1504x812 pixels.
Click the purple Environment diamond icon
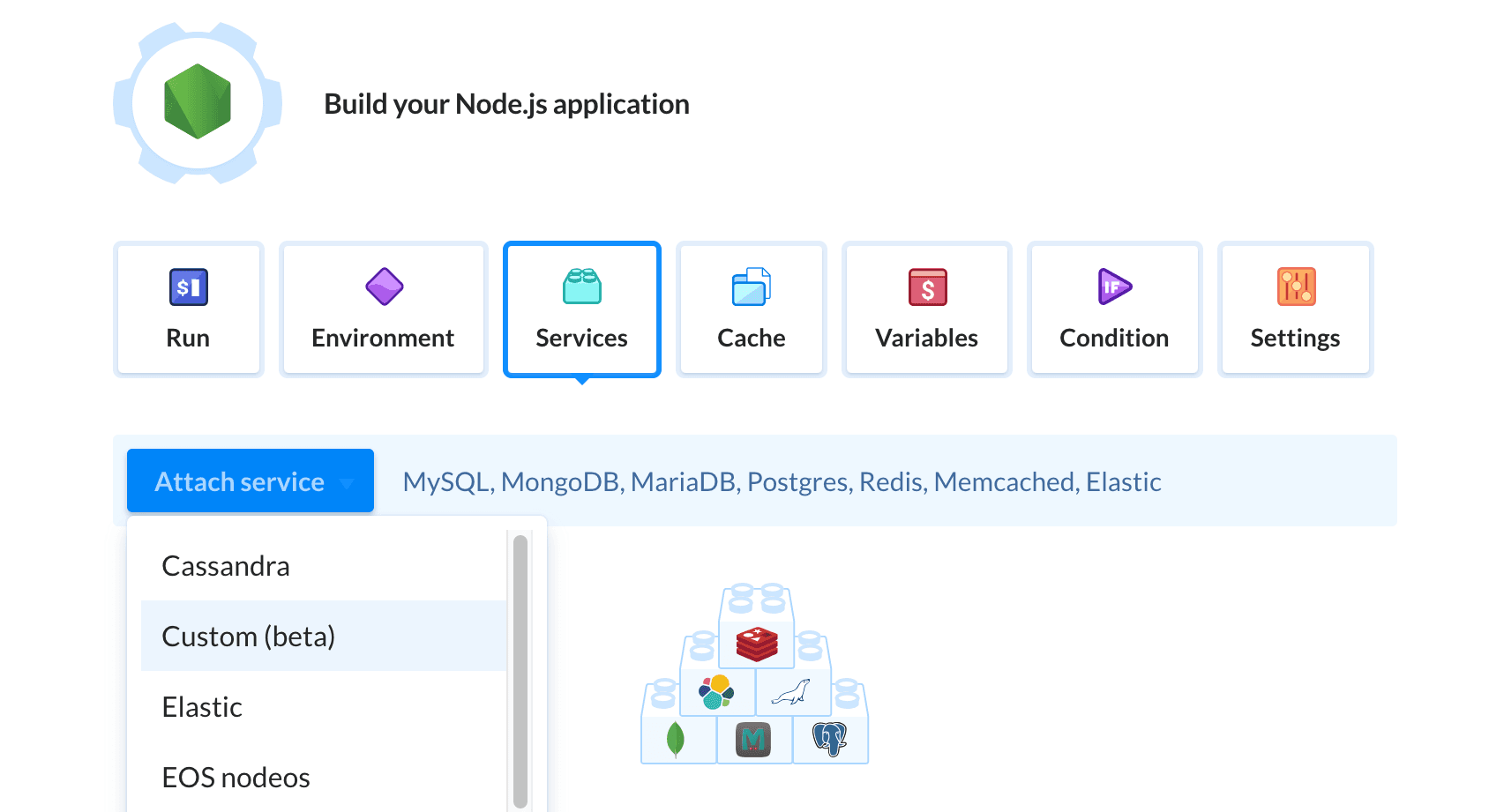(384, 287)
